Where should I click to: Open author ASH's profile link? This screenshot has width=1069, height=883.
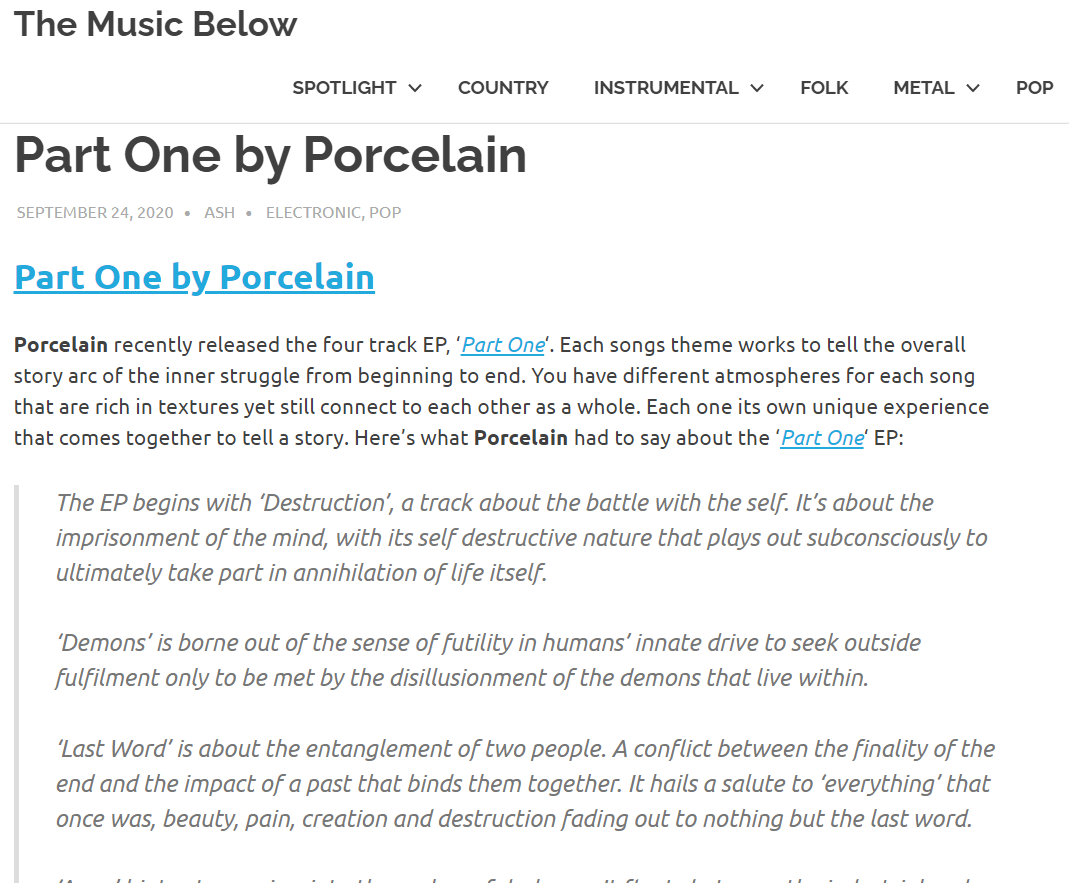tap(219, 212)
